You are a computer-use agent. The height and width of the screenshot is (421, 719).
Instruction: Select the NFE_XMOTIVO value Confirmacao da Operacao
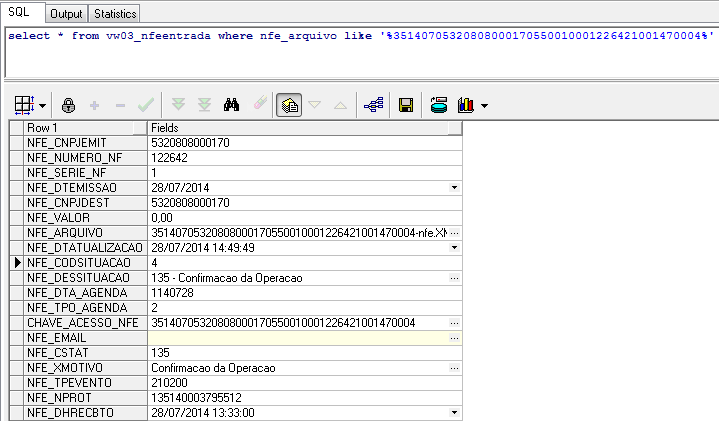click(x=213, y=368)
